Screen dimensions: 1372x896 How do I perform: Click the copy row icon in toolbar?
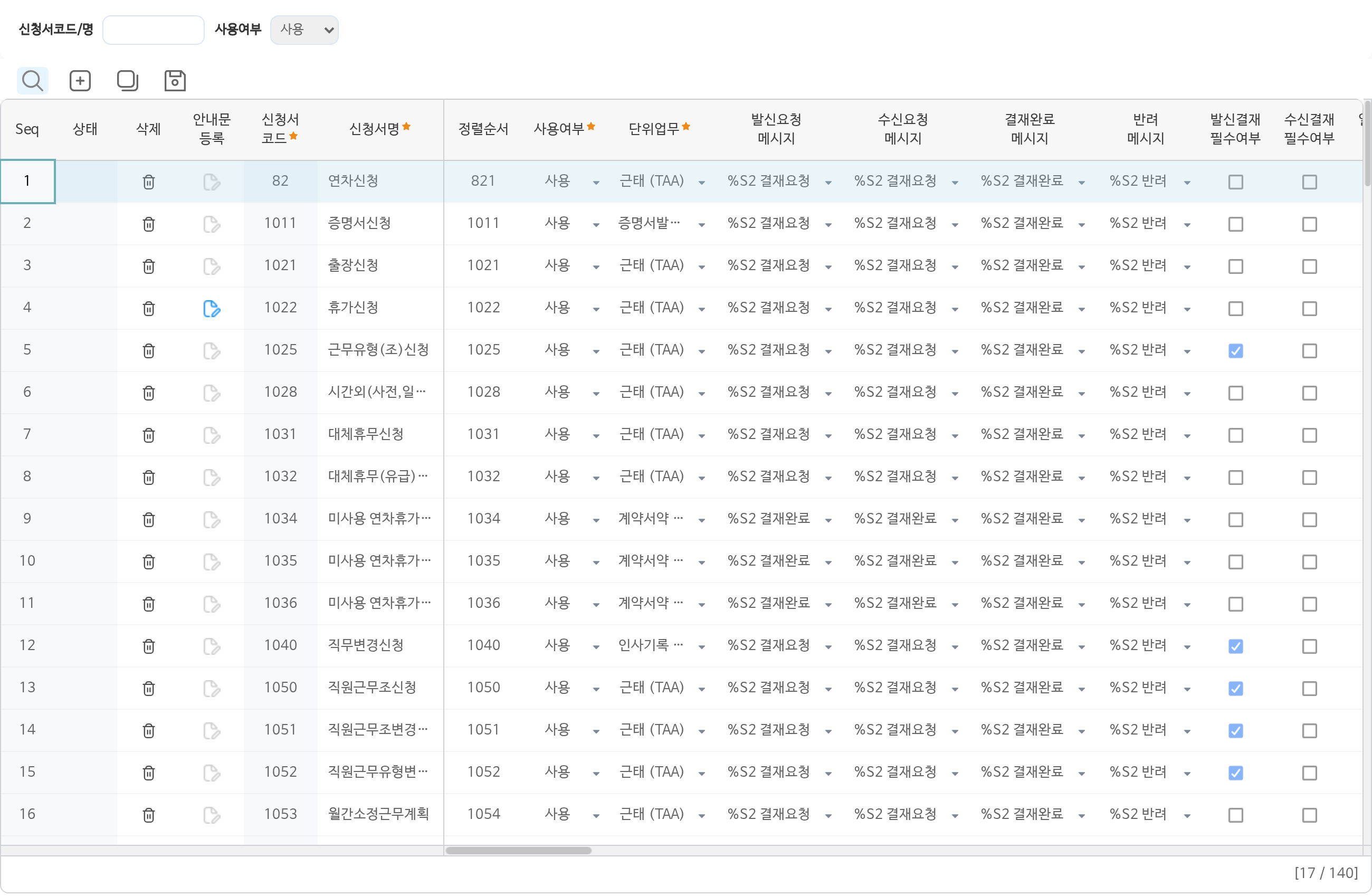(127, 81)
